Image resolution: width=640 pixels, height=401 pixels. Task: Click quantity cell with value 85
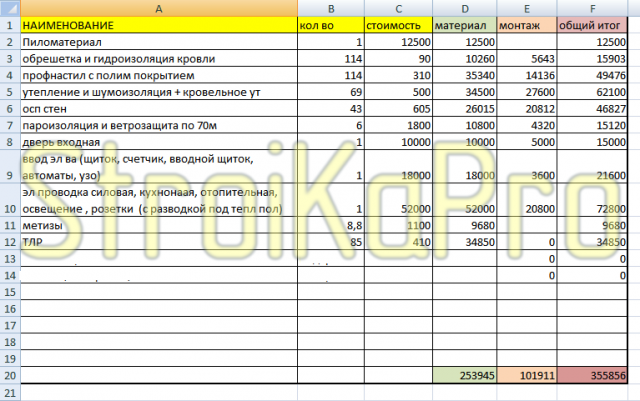(x=331, y=242)
